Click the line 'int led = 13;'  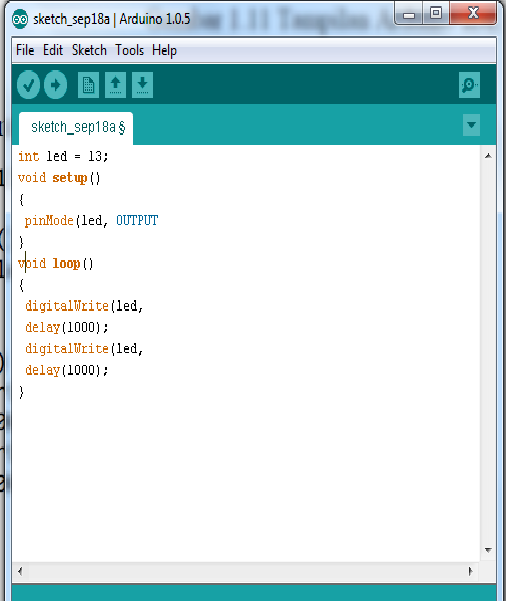pyautogui.click(x=63, y=156)
